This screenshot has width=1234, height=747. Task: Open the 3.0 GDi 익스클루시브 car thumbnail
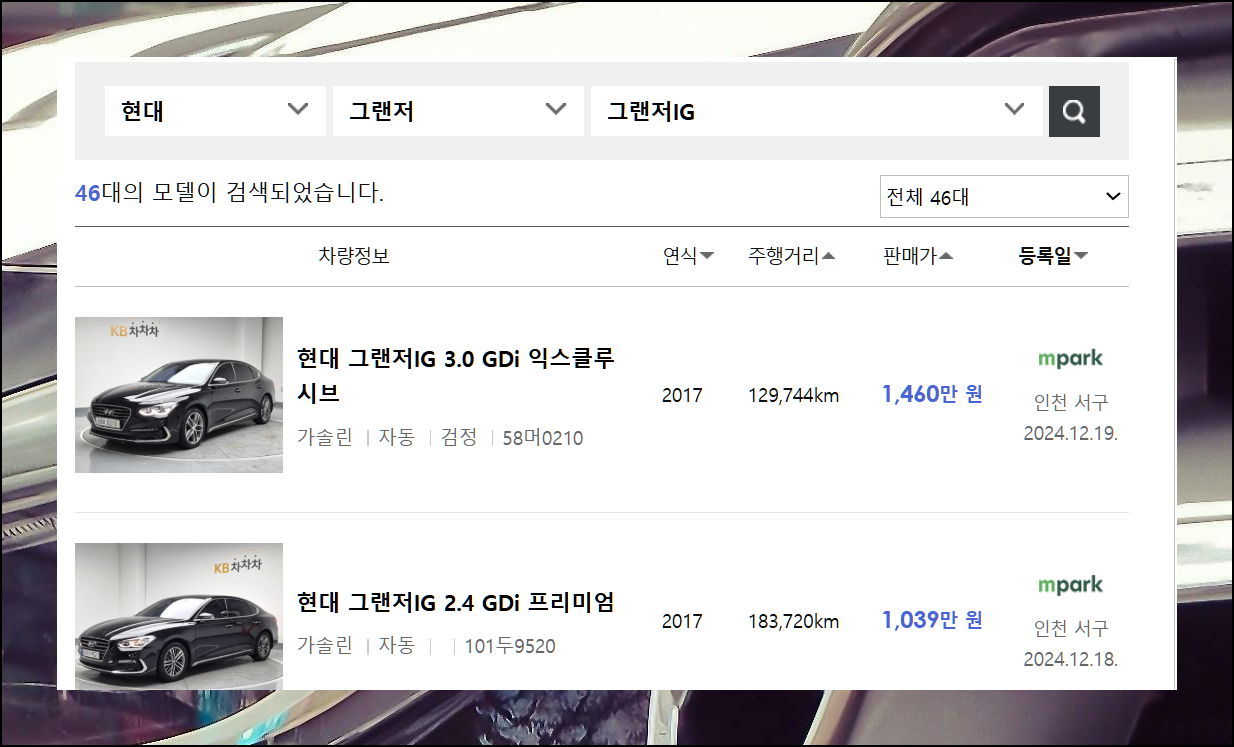(x=179, y=395)
